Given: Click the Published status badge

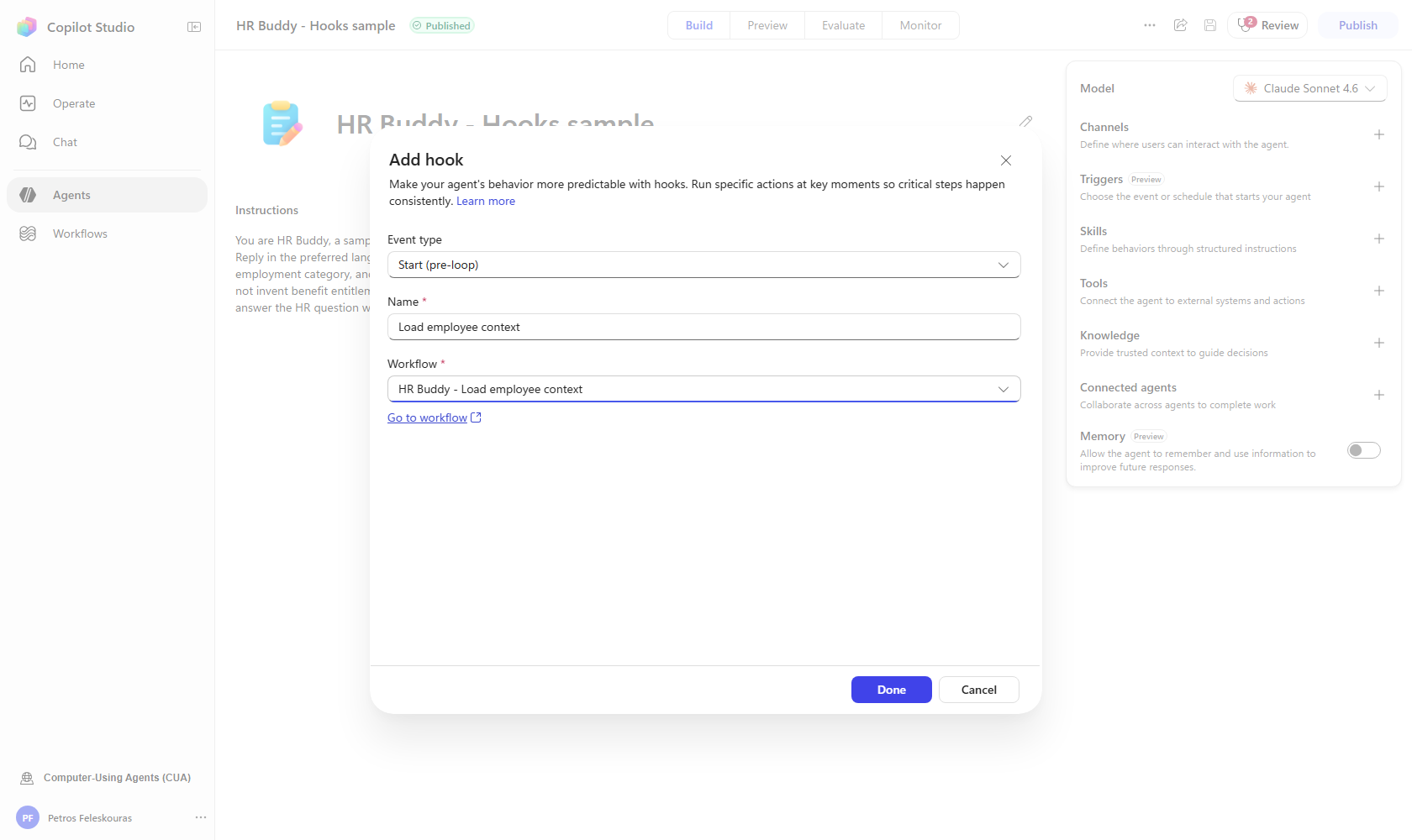Looking at the screenshot, I should tap(442, 26).
